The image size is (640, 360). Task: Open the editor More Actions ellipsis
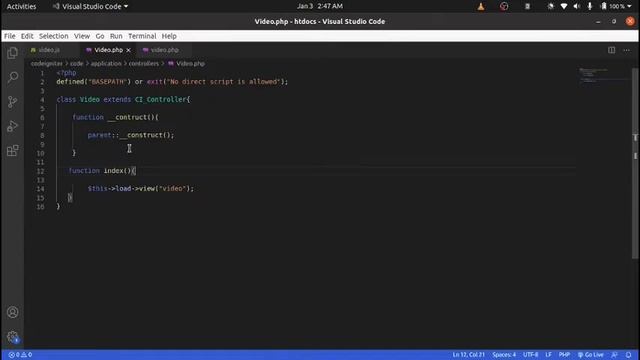627,50
